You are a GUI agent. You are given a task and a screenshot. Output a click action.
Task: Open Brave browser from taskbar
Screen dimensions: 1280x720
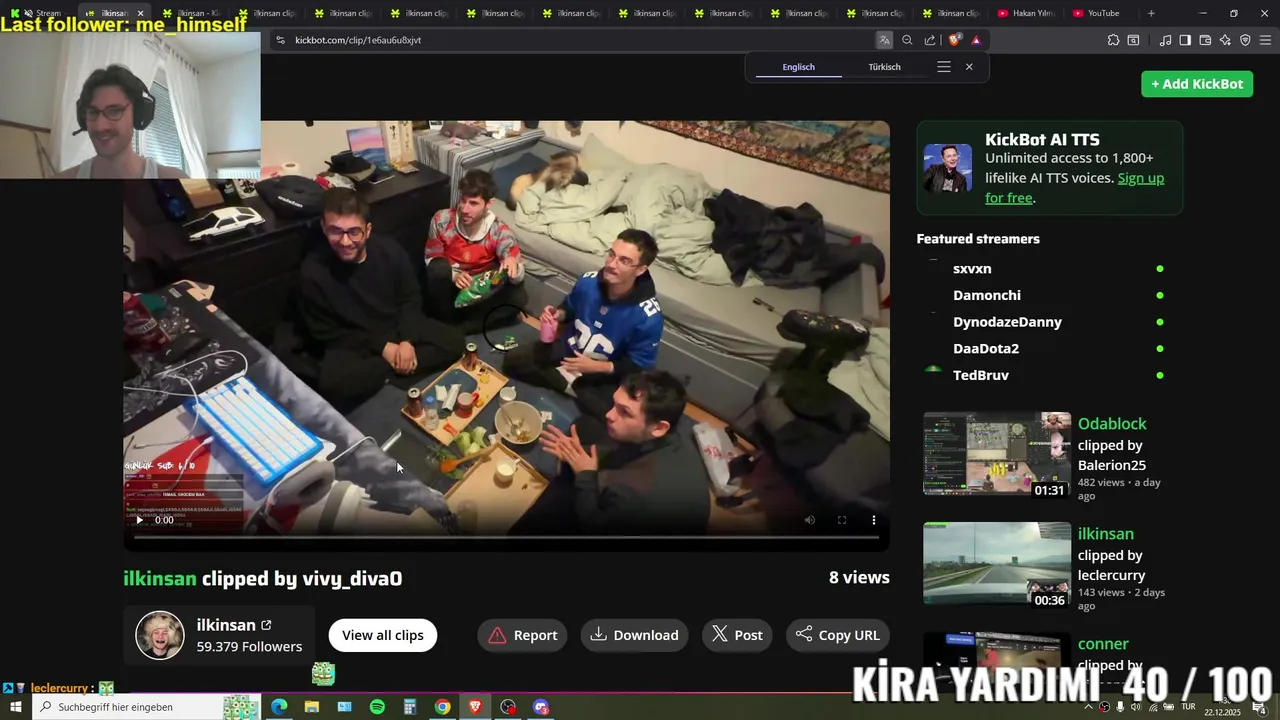coord(475,707)
